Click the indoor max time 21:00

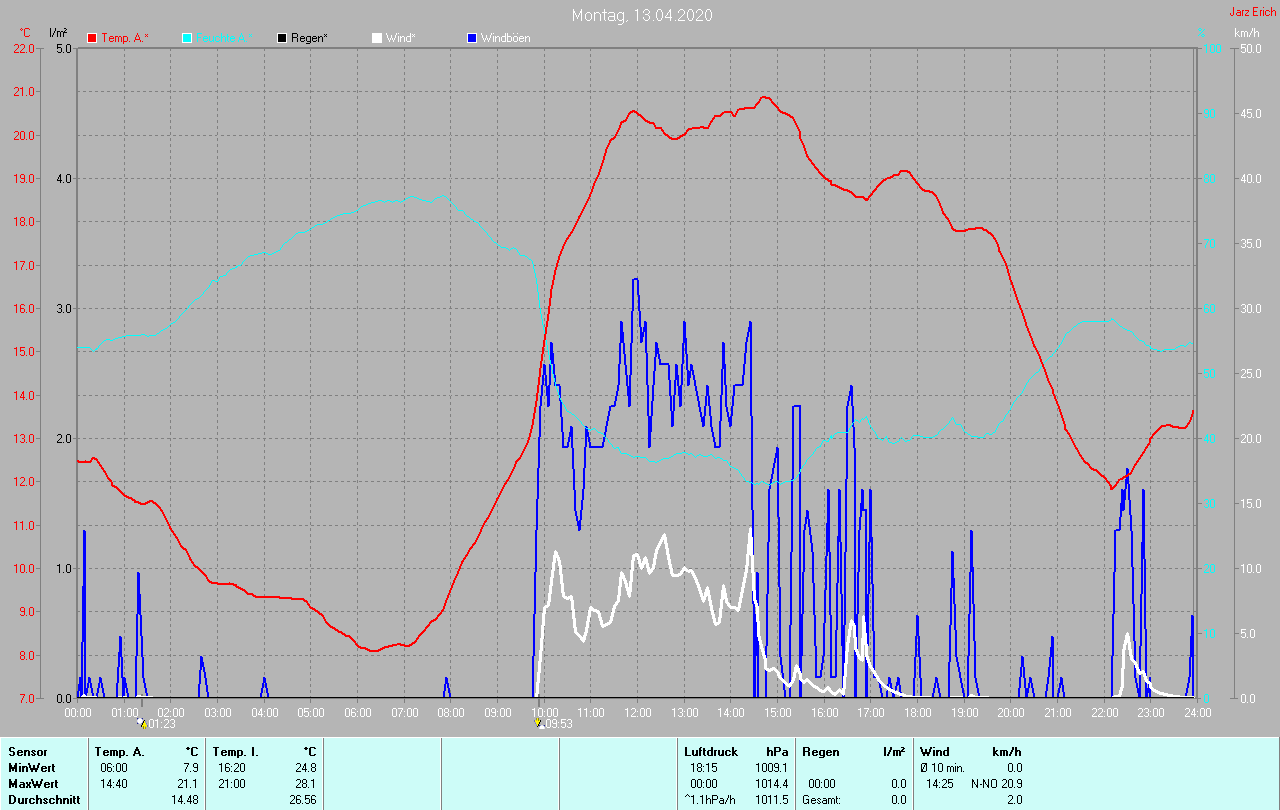pos(232,783)
